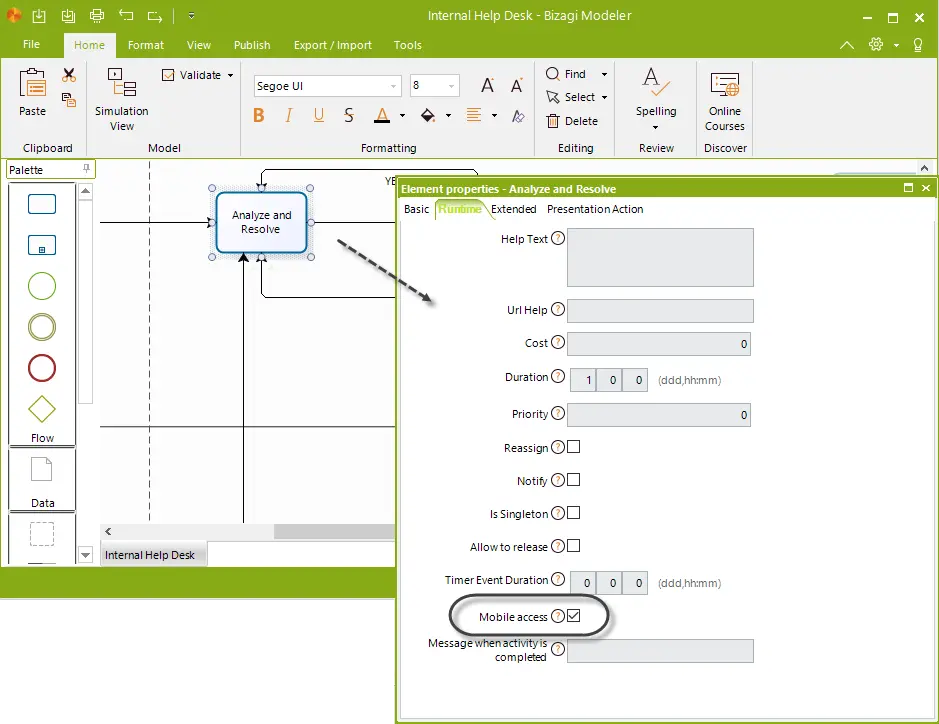Apply strikethrough formatting icon
939x724 pixels.
(349, 115)
